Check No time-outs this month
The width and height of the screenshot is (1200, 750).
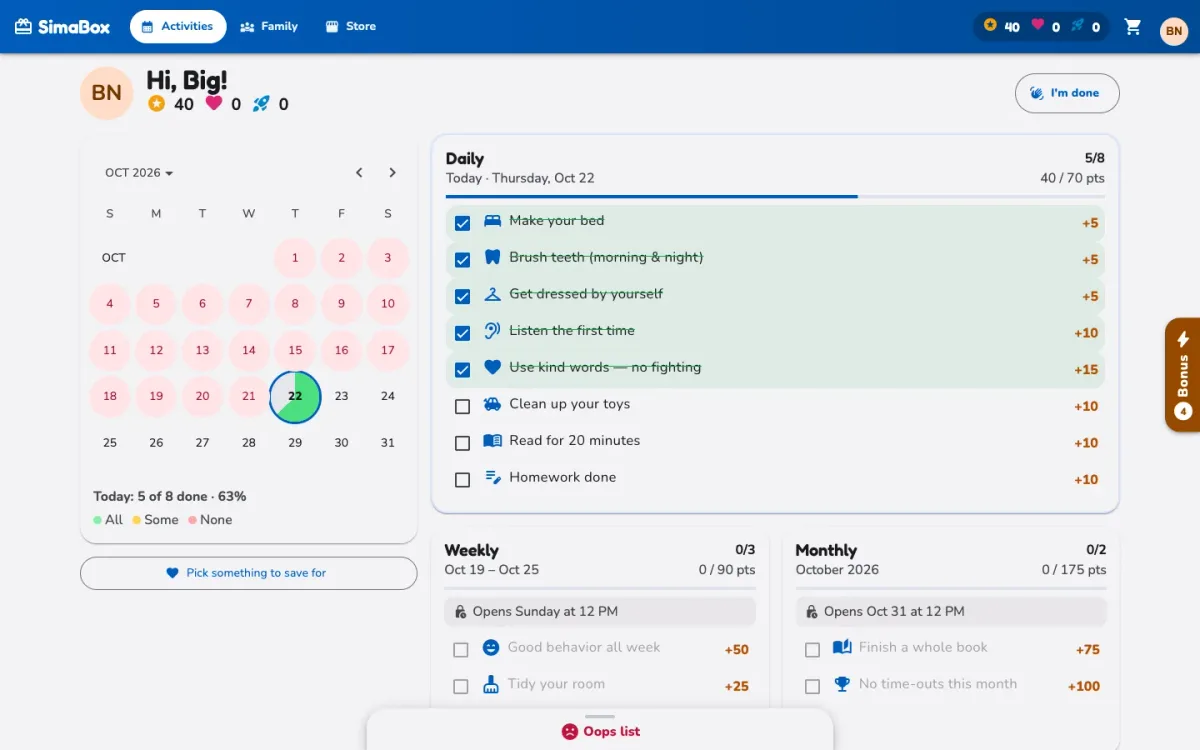(x=812, y=687)
